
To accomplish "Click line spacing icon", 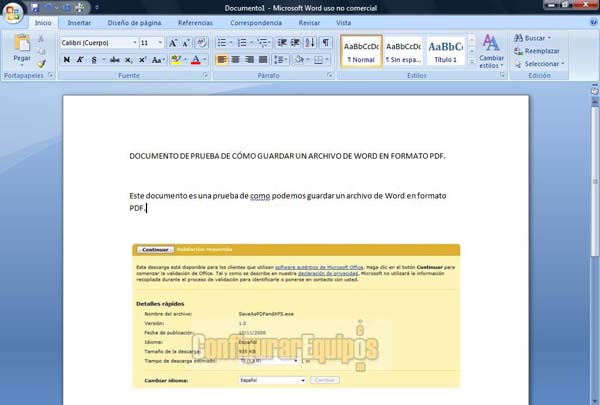I will [x=279, y=60].
